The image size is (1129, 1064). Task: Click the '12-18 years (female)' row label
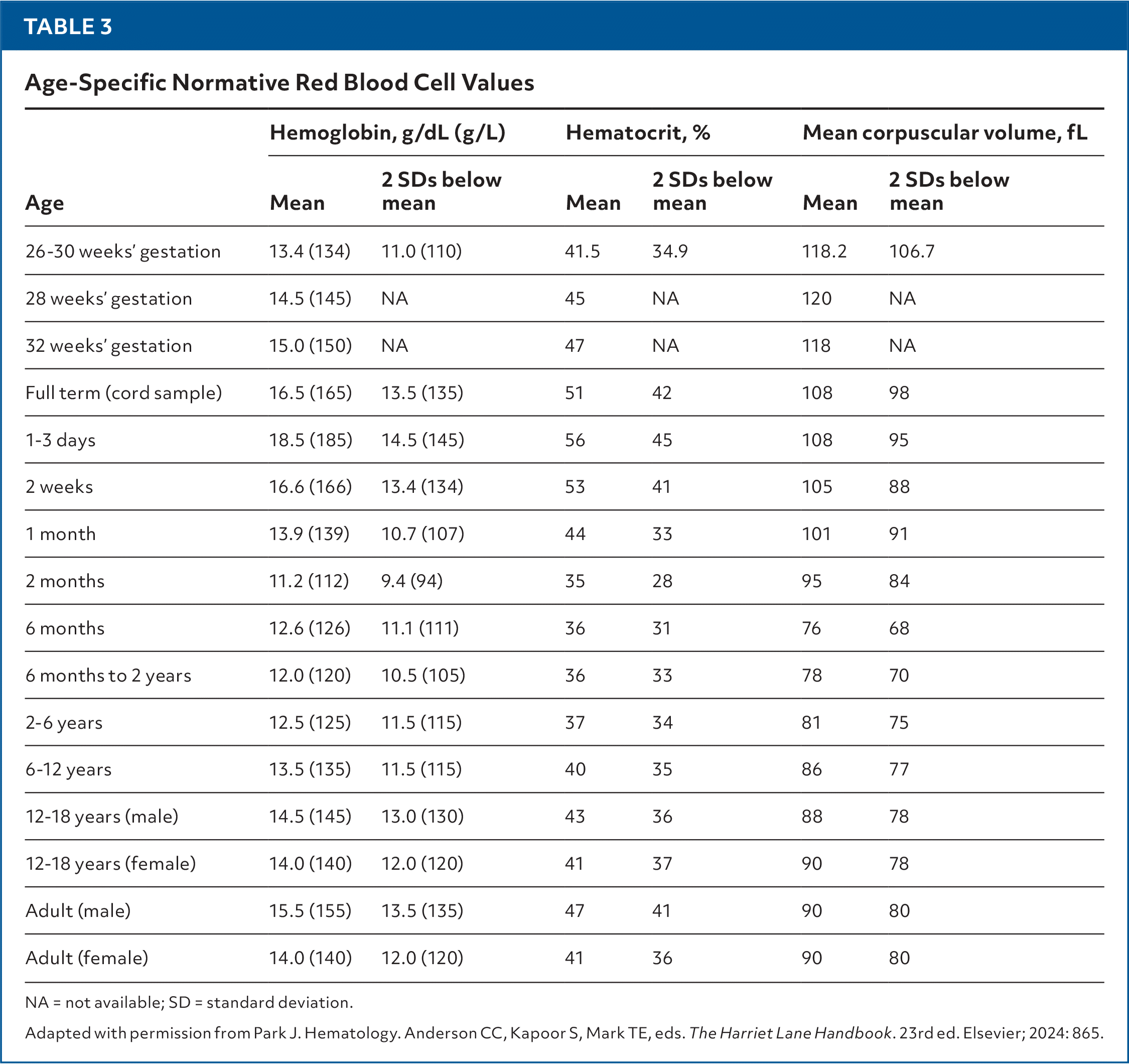click(110, 864)
